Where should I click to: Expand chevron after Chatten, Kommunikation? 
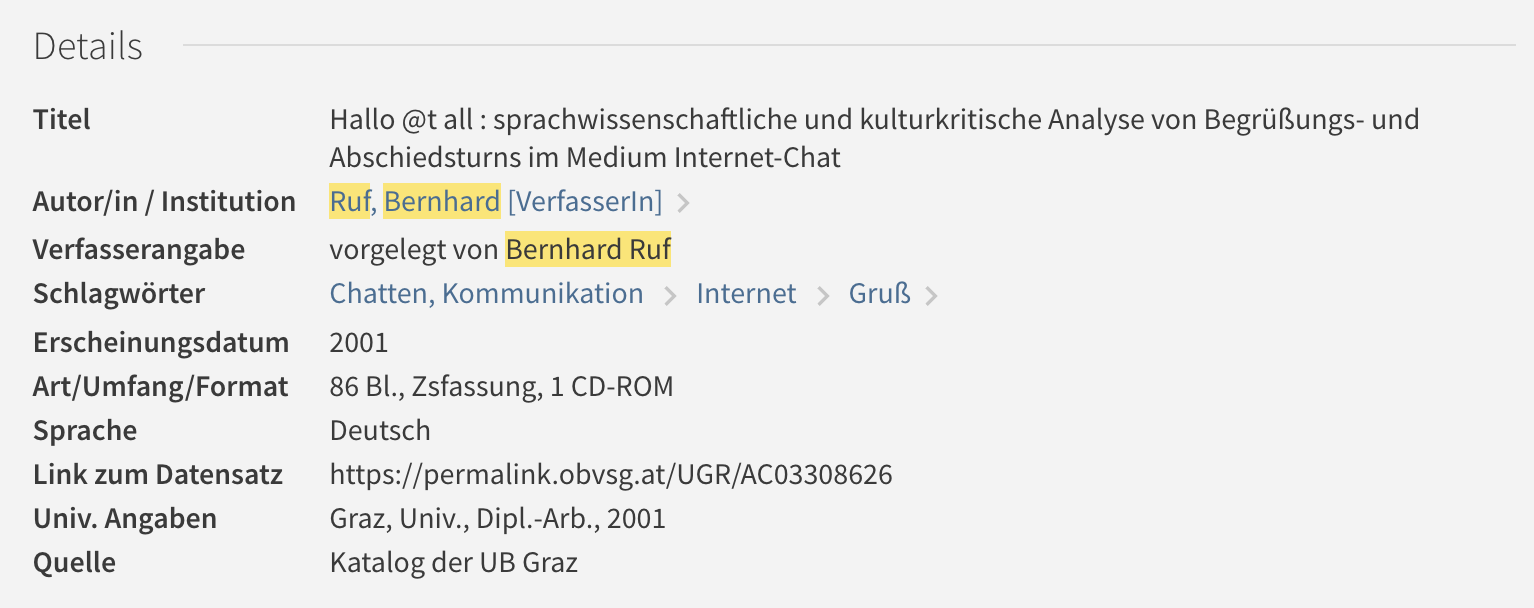click(672, 296)
